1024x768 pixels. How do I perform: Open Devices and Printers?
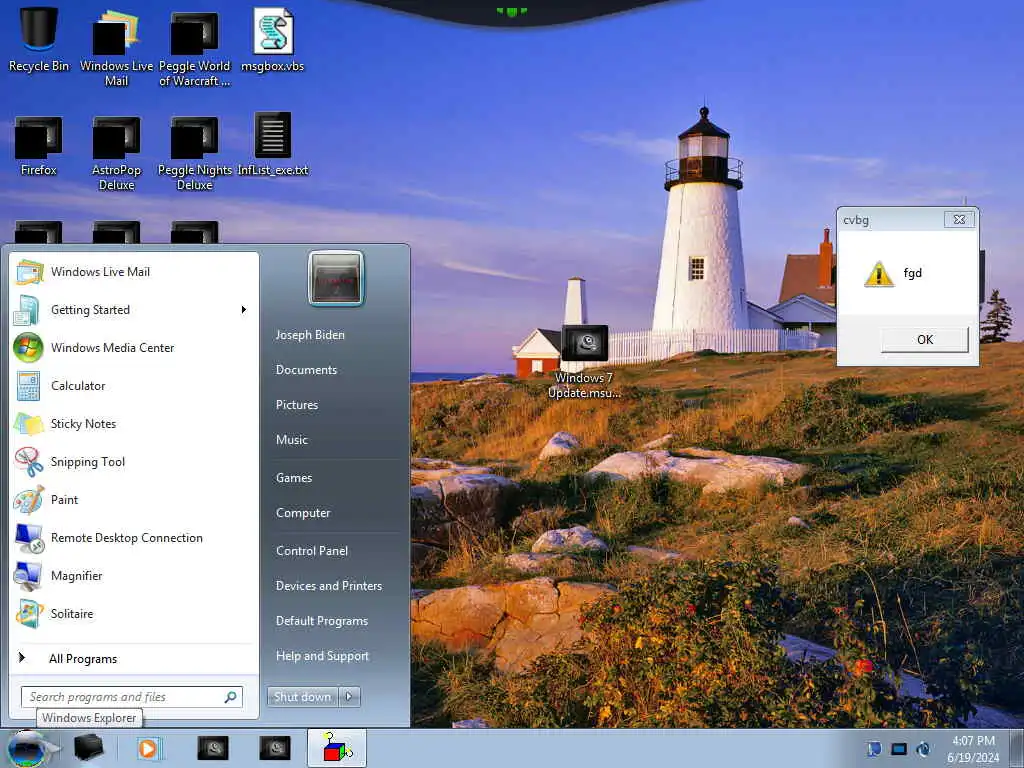[329, 586]
